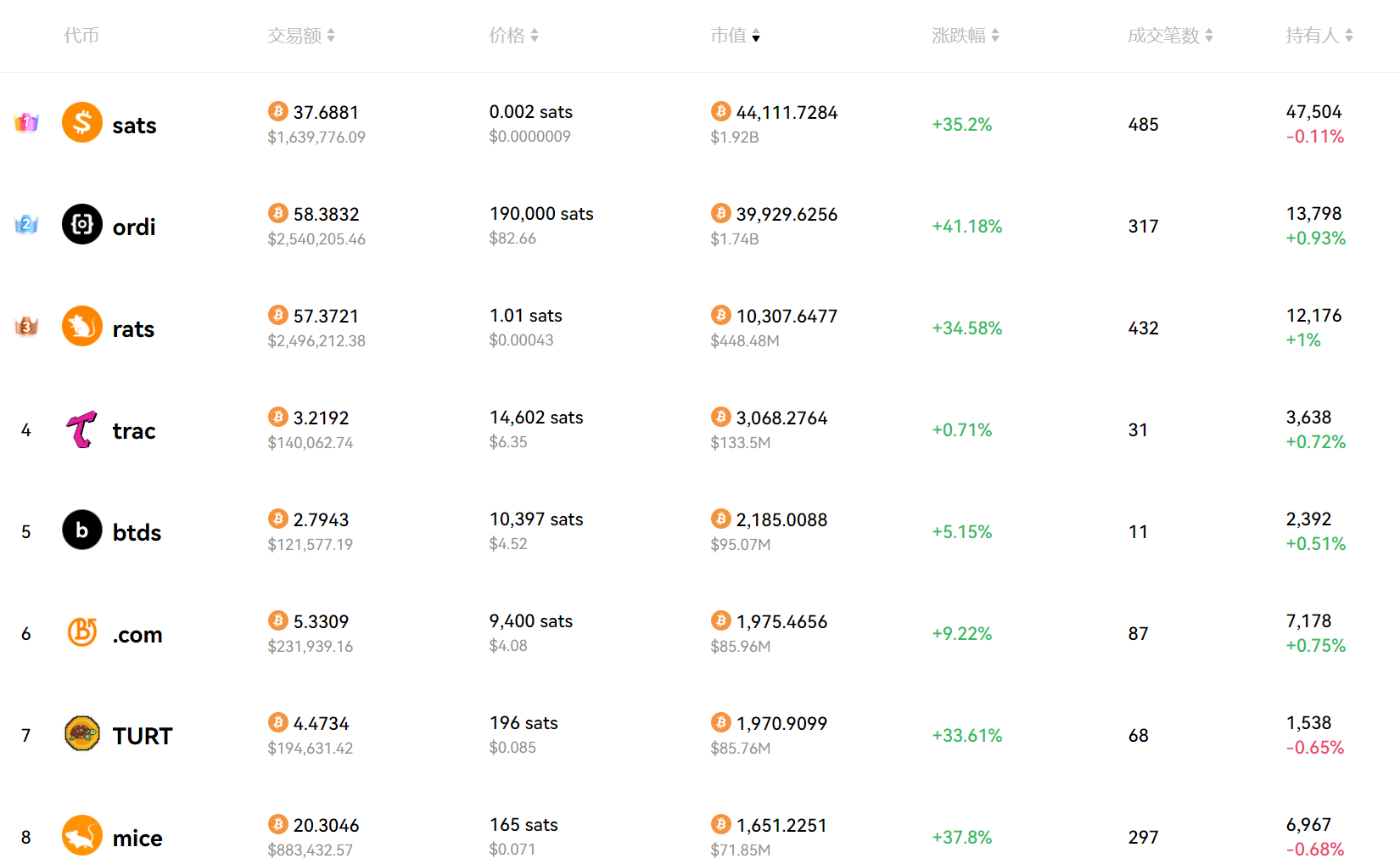Click the TURT turtle token icon
1400x864 pixels.
[82, 734]
